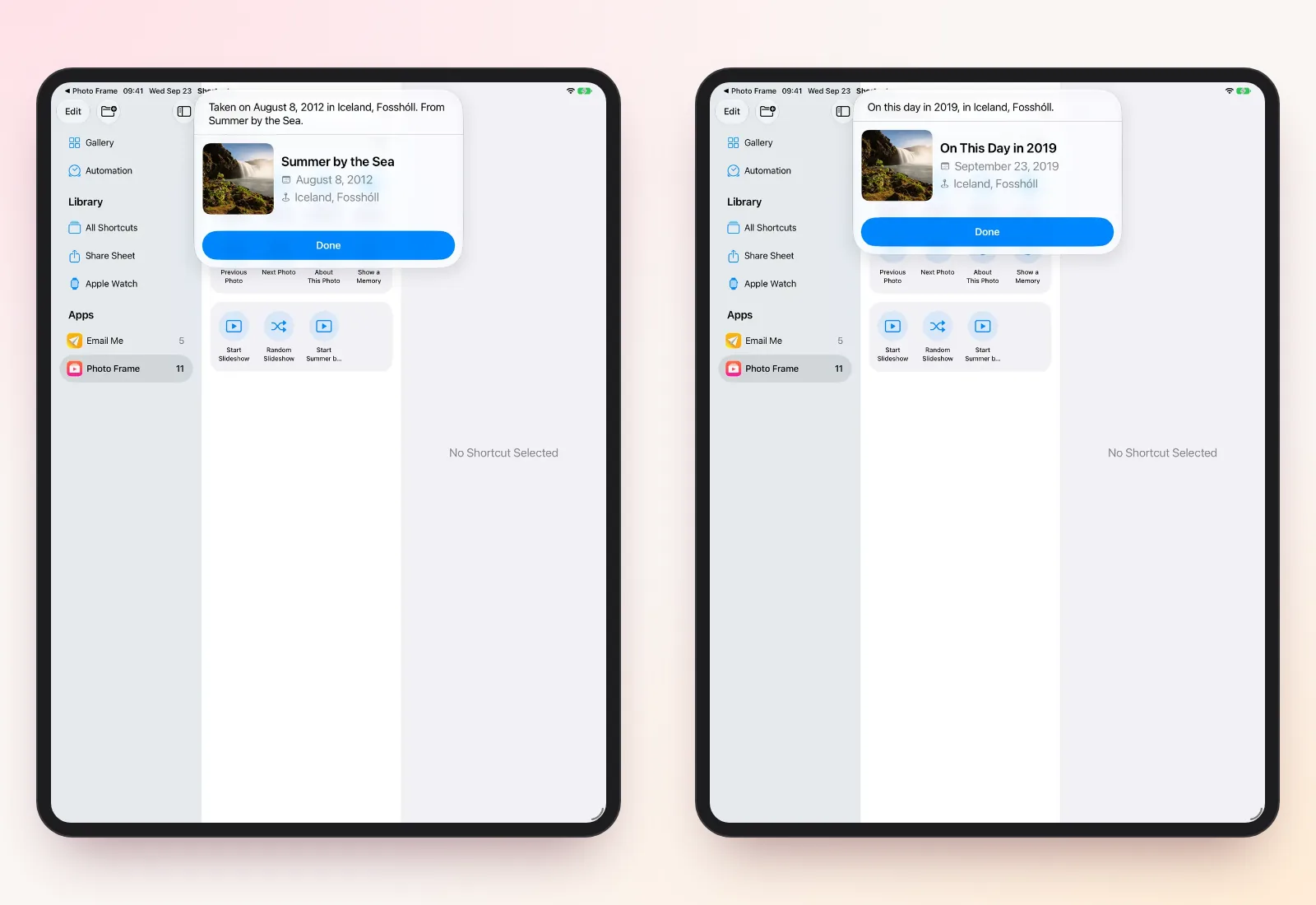The image size is (1316, 905).
Task: Run Start Summer b... shortcut on the left iPad
Action: (324, 337)
